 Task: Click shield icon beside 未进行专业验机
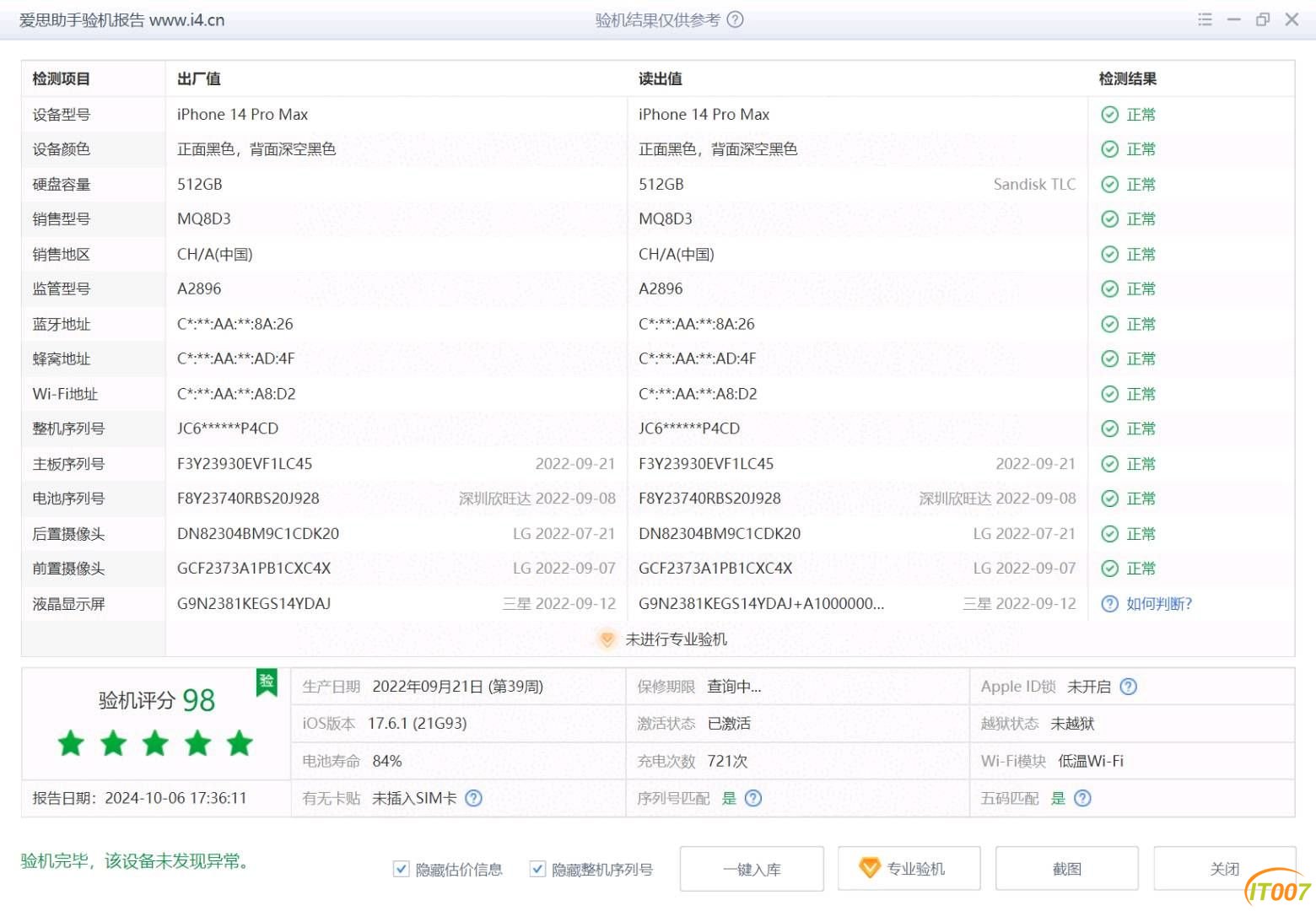[607, 639]
